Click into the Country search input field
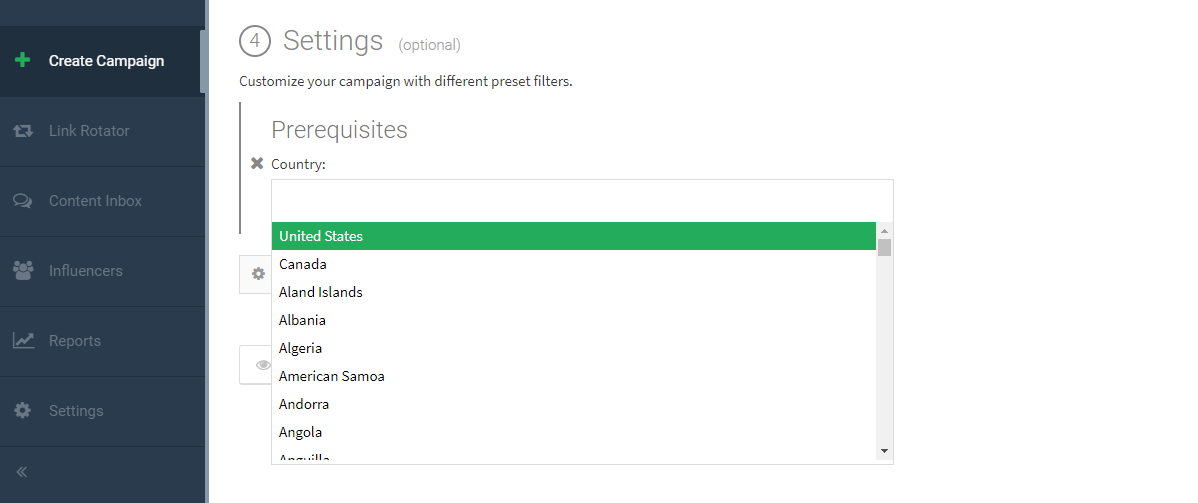 click(x=581, y=200)
